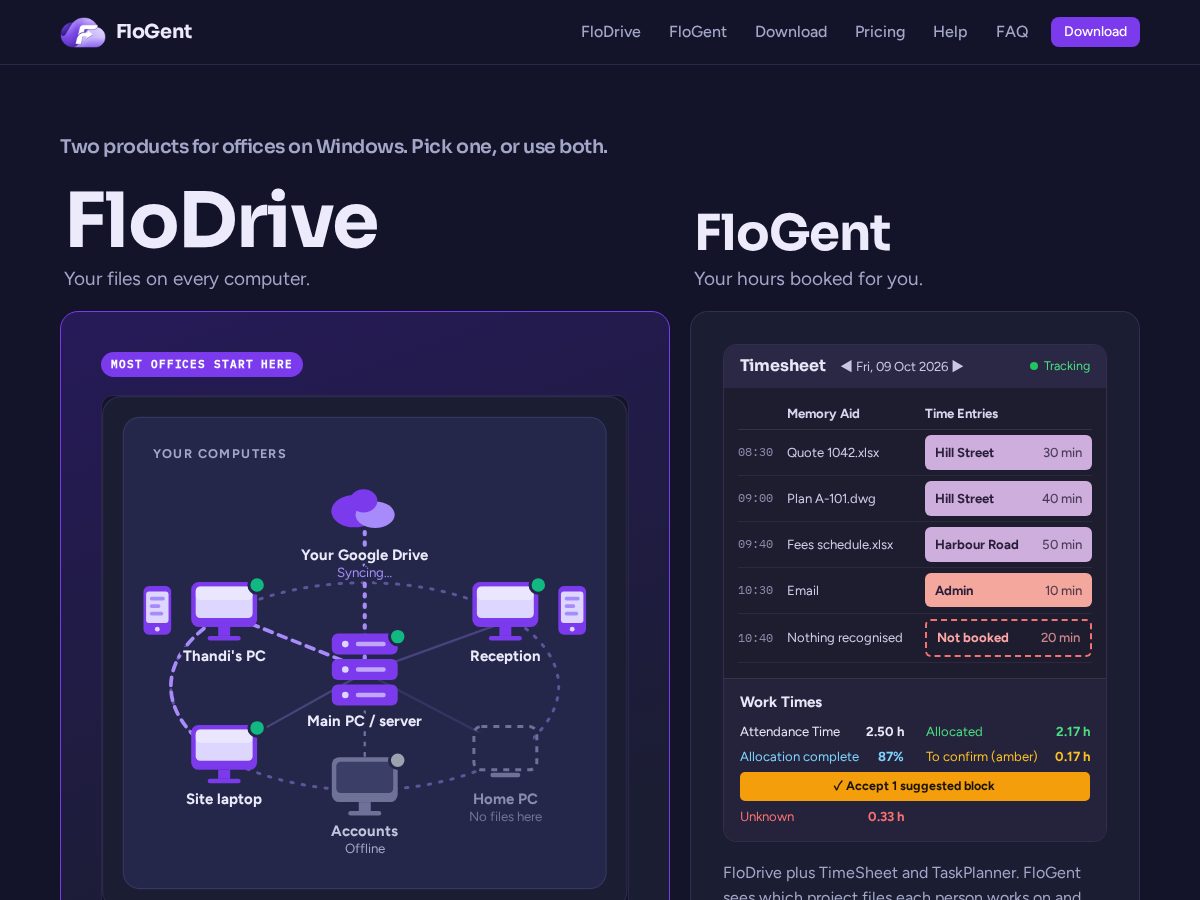Image resolution: width=1200 pixels, height=900 pixels.
Task: Click the Time Entries column header
Action: click(961, 414)
